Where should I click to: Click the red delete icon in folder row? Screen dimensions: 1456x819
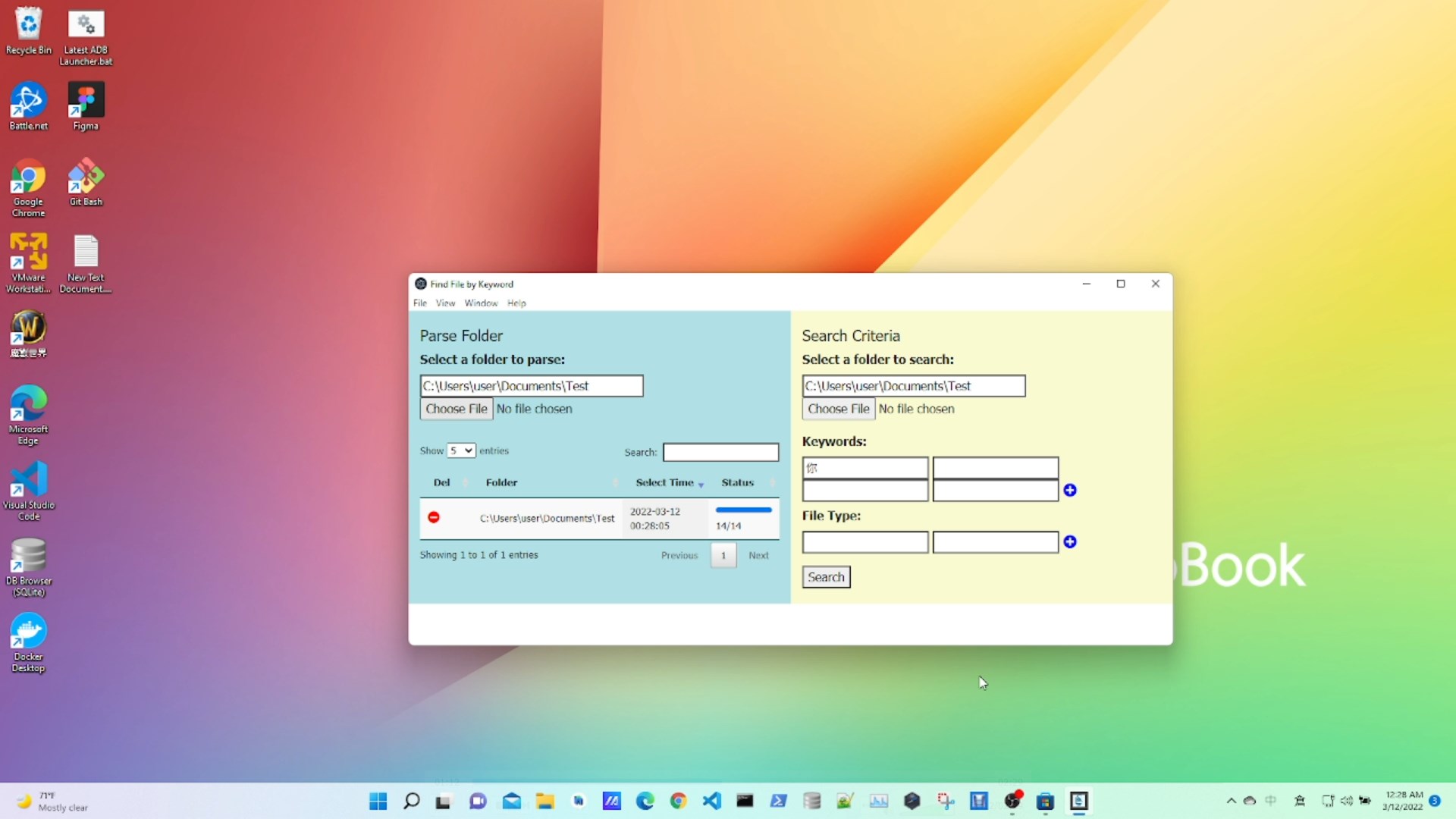pyautogui.click(x=434, y=517)
